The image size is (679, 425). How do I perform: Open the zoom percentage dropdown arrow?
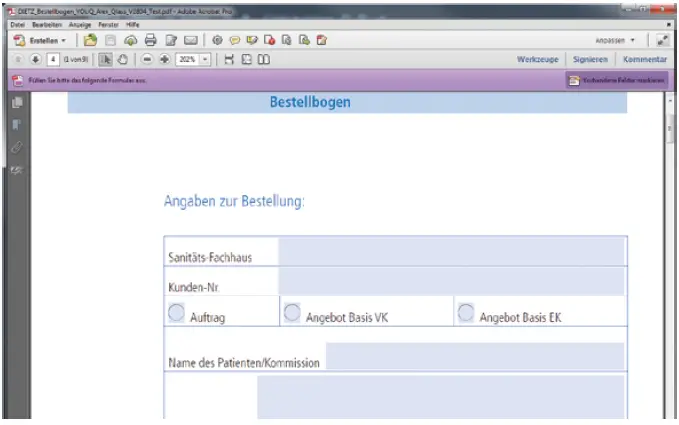pyautogui.click(x=205, y=59)
